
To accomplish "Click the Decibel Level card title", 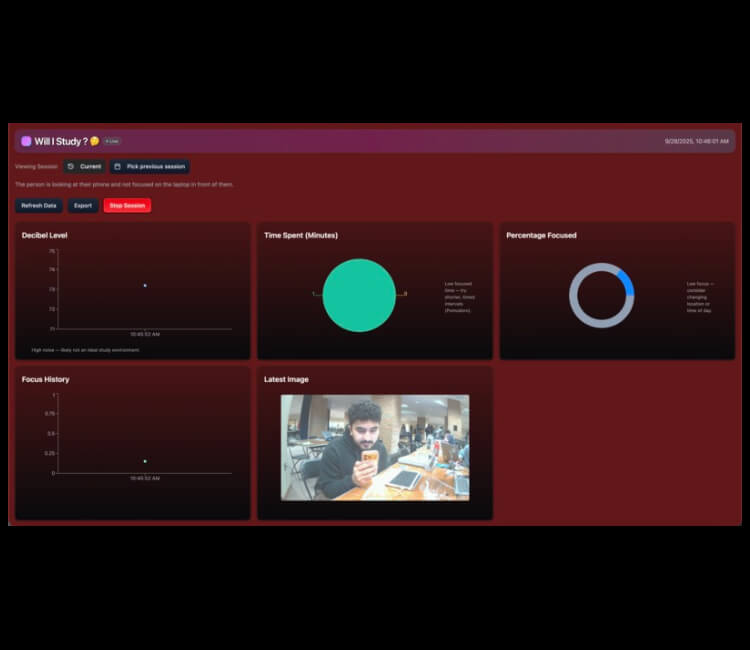I will [45, 236].
